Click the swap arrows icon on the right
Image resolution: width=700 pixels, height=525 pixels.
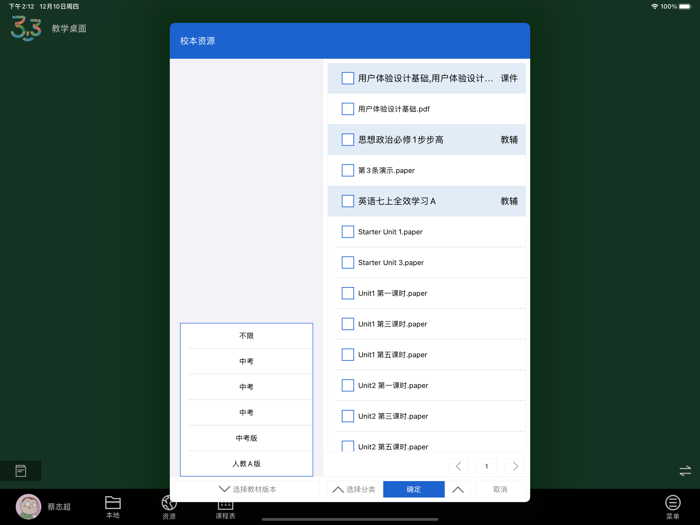685,471
